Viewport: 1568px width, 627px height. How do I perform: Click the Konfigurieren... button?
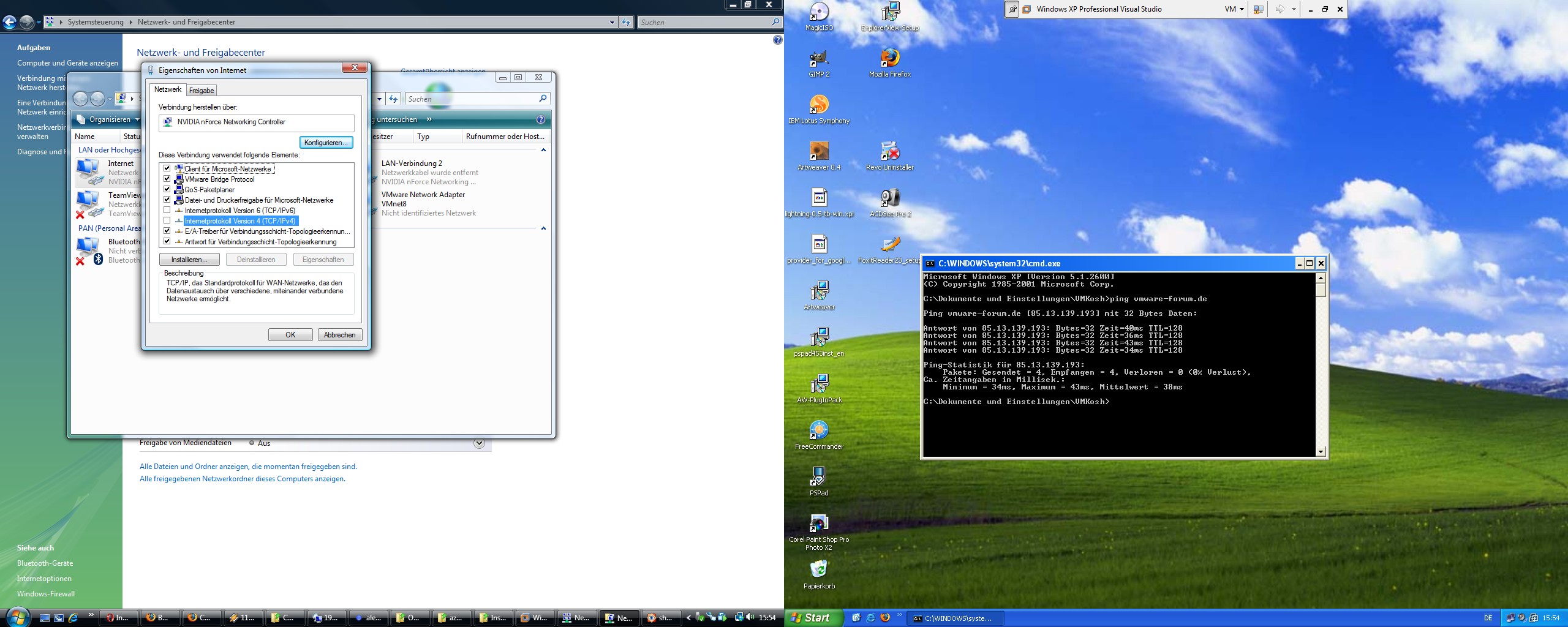point(326,143)
